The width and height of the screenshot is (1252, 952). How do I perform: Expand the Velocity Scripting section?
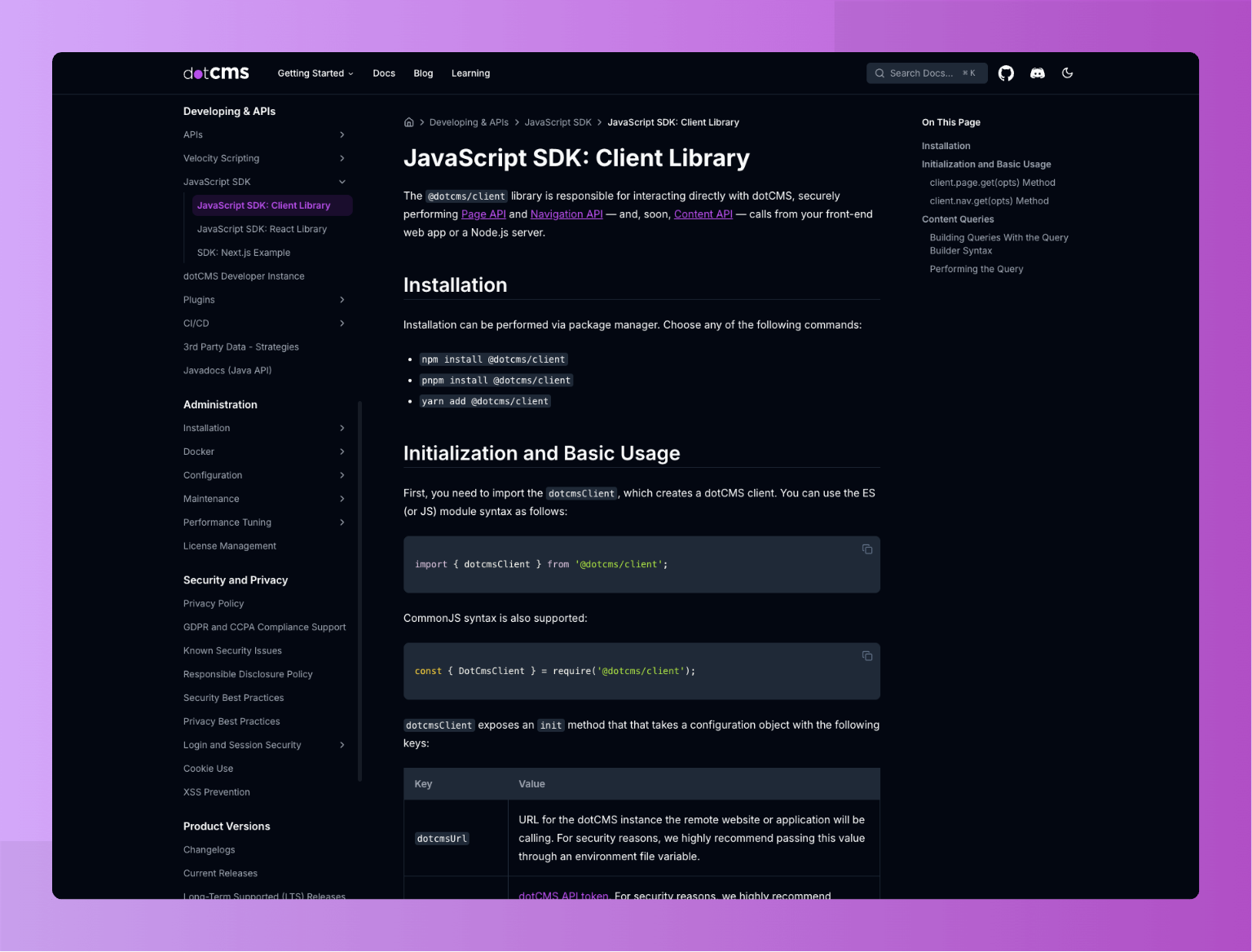tap(342, 159)
